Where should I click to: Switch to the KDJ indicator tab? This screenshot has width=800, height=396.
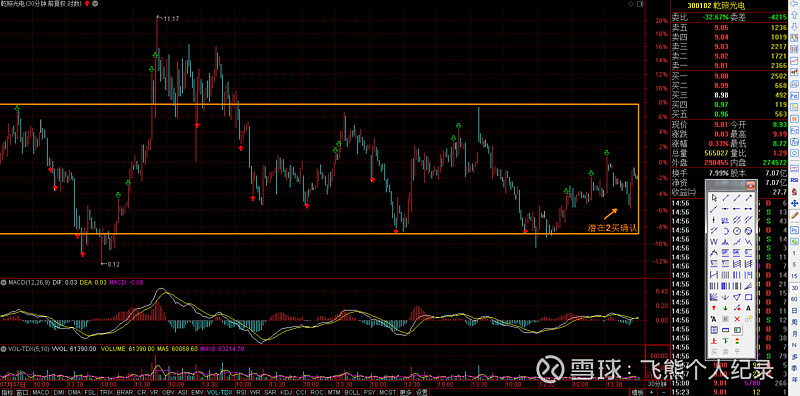tap(287, 392)
